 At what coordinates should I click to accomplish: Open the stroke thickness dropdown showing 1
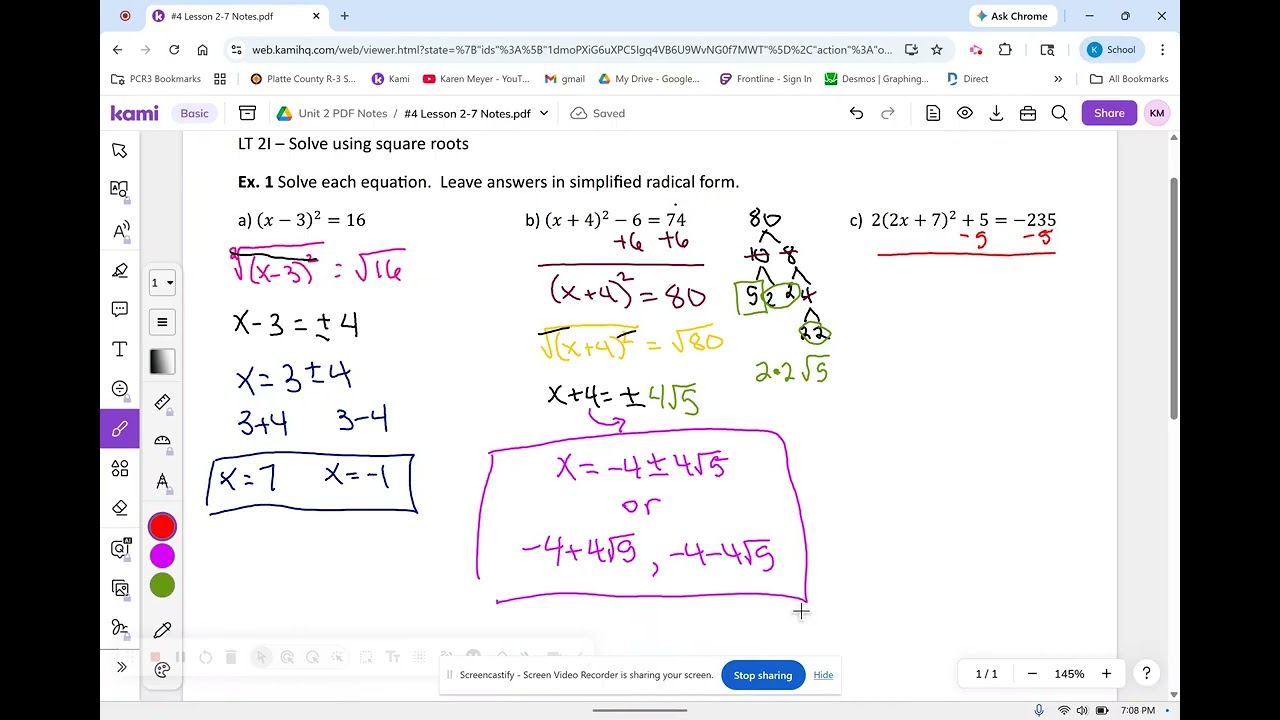point(162,283)
